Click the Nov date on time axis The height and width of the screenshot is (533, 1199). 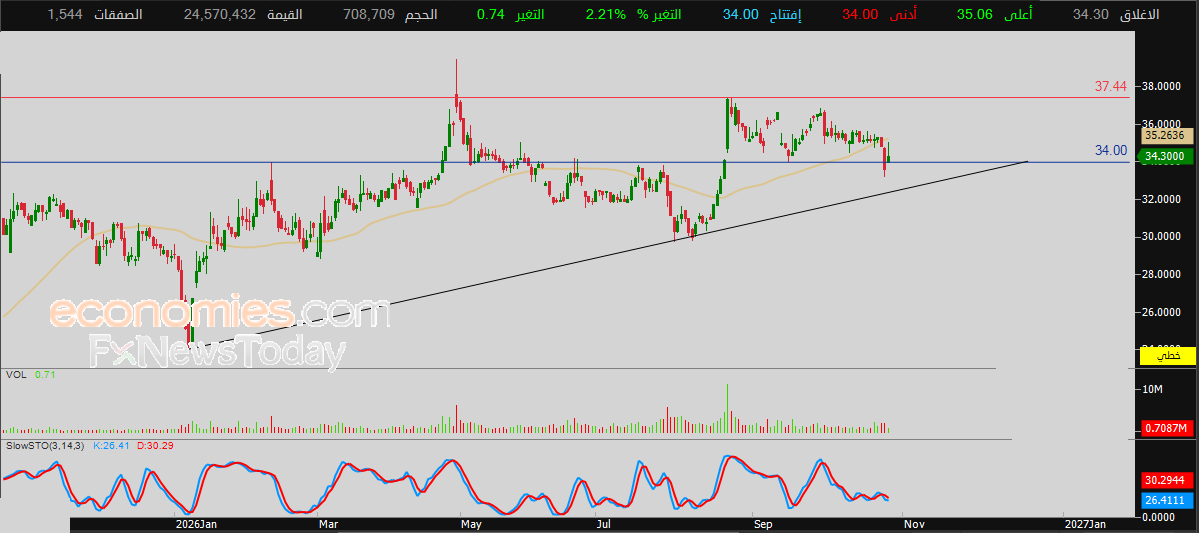(x=915, y=525)
